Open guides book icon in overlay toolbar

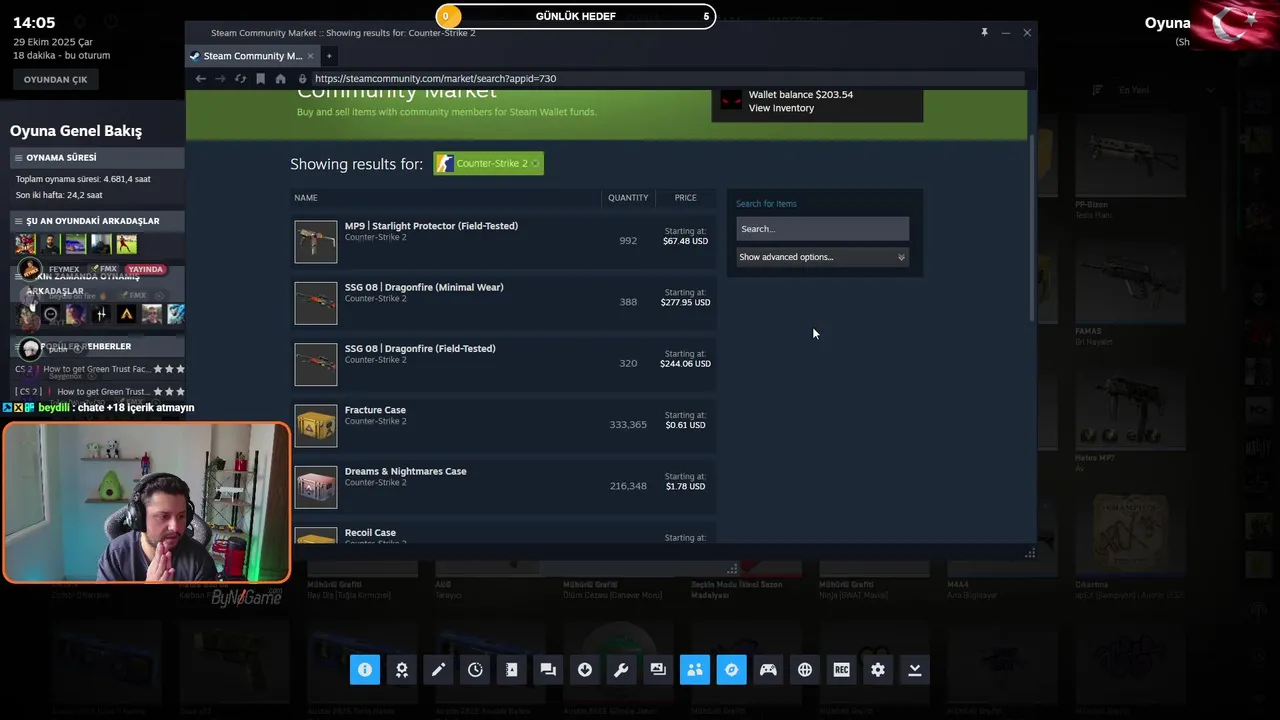(x=512, y=670)
